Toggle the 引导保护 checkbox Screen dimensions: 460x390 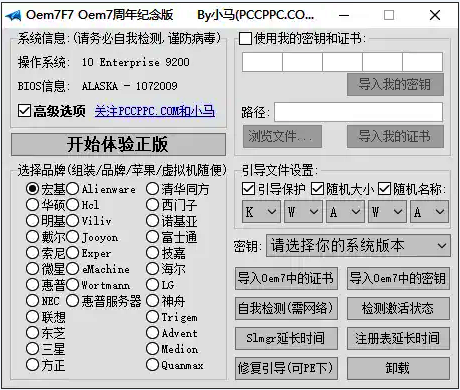click(248, 189)
